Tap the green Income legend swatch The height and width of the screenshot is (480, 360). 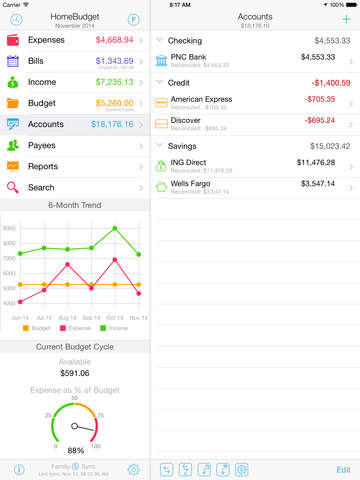(x=103, y=328)
